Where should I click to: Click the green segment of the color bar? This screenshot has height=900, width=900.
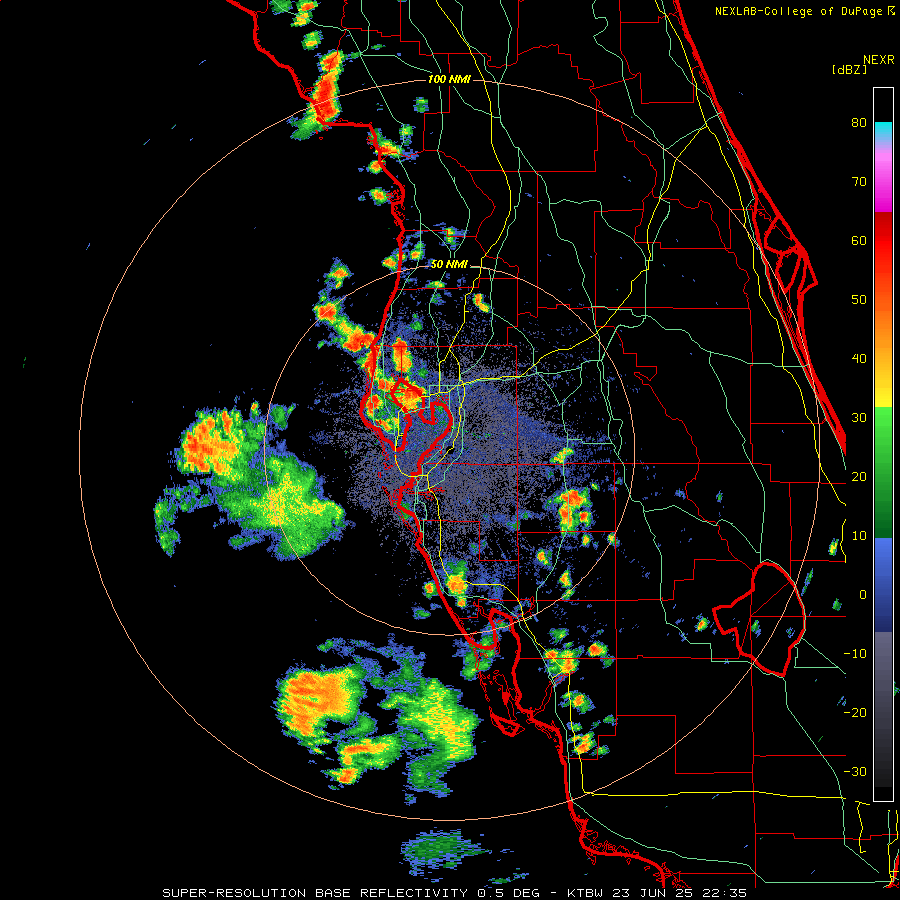pos(883,472)
